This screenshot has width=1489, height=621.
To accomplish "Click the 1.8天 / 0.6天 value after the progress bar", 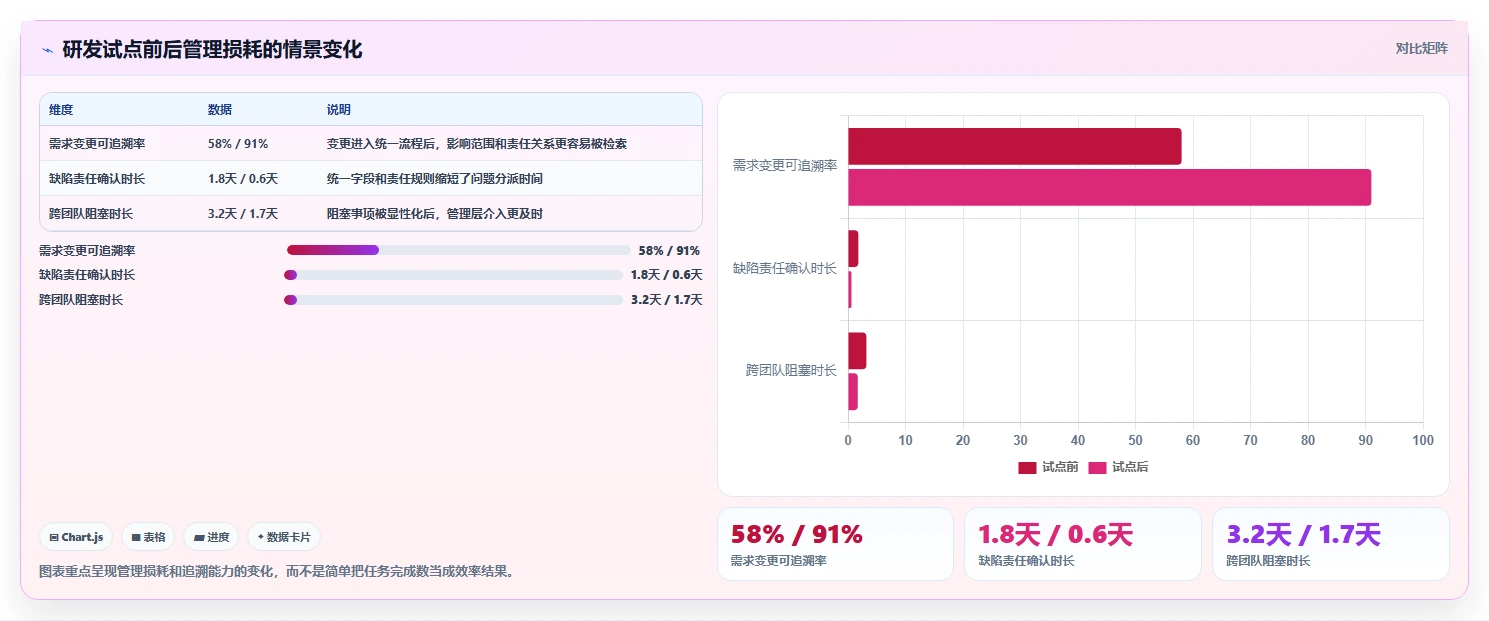I will click(x=666, y=275).
